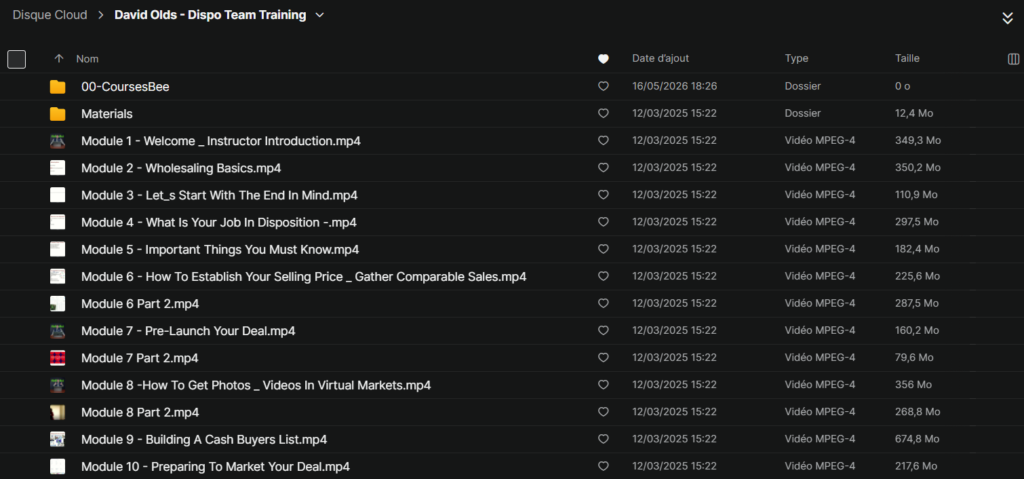The image size is (1024, 479).
Task: Open the 00-CoursesBee folder name
Action: pos(125,86)
